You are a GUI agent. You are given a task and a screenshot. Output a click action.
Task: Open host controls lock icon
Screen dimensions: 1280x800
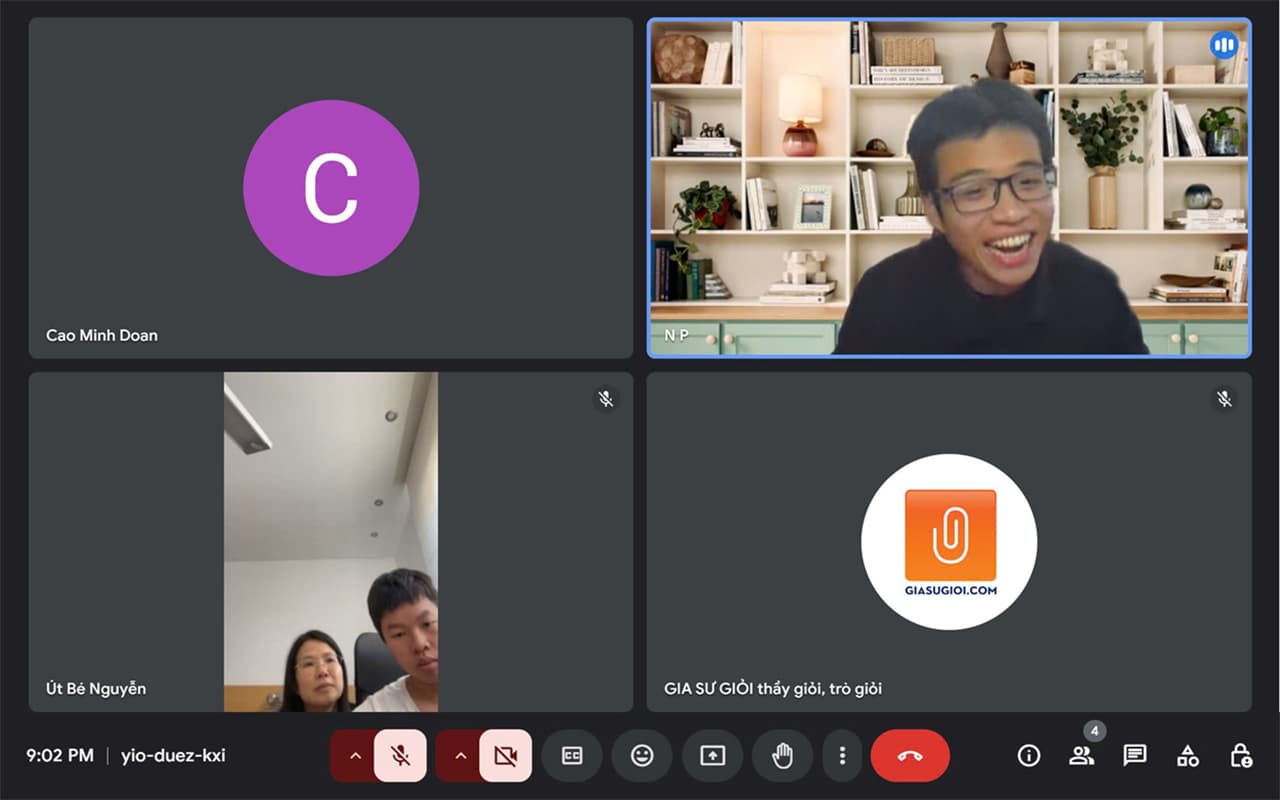pyautogui.click(x=1240, y=756)
